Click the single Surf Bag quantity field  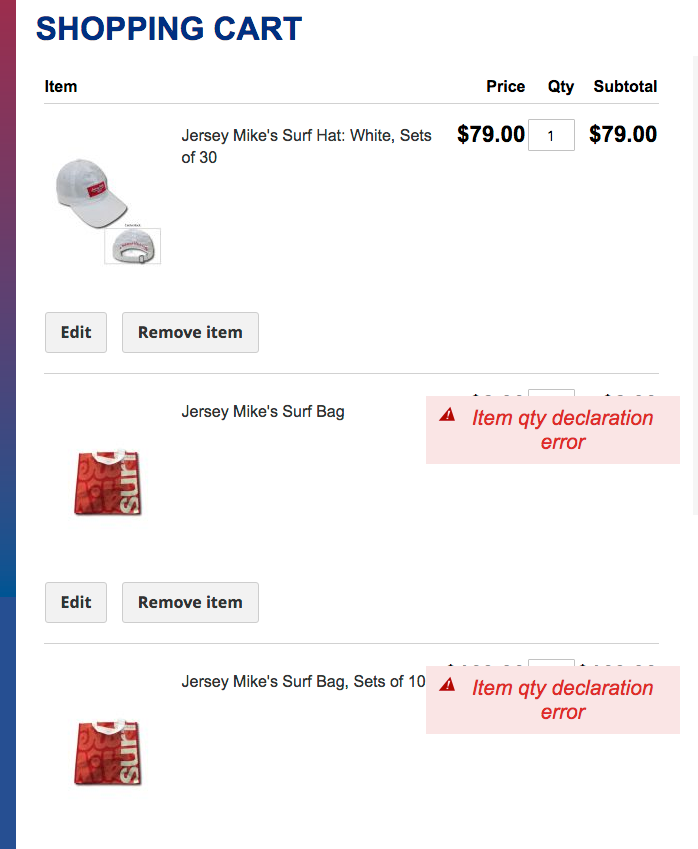pyautogui.click(x=551, y=392)
